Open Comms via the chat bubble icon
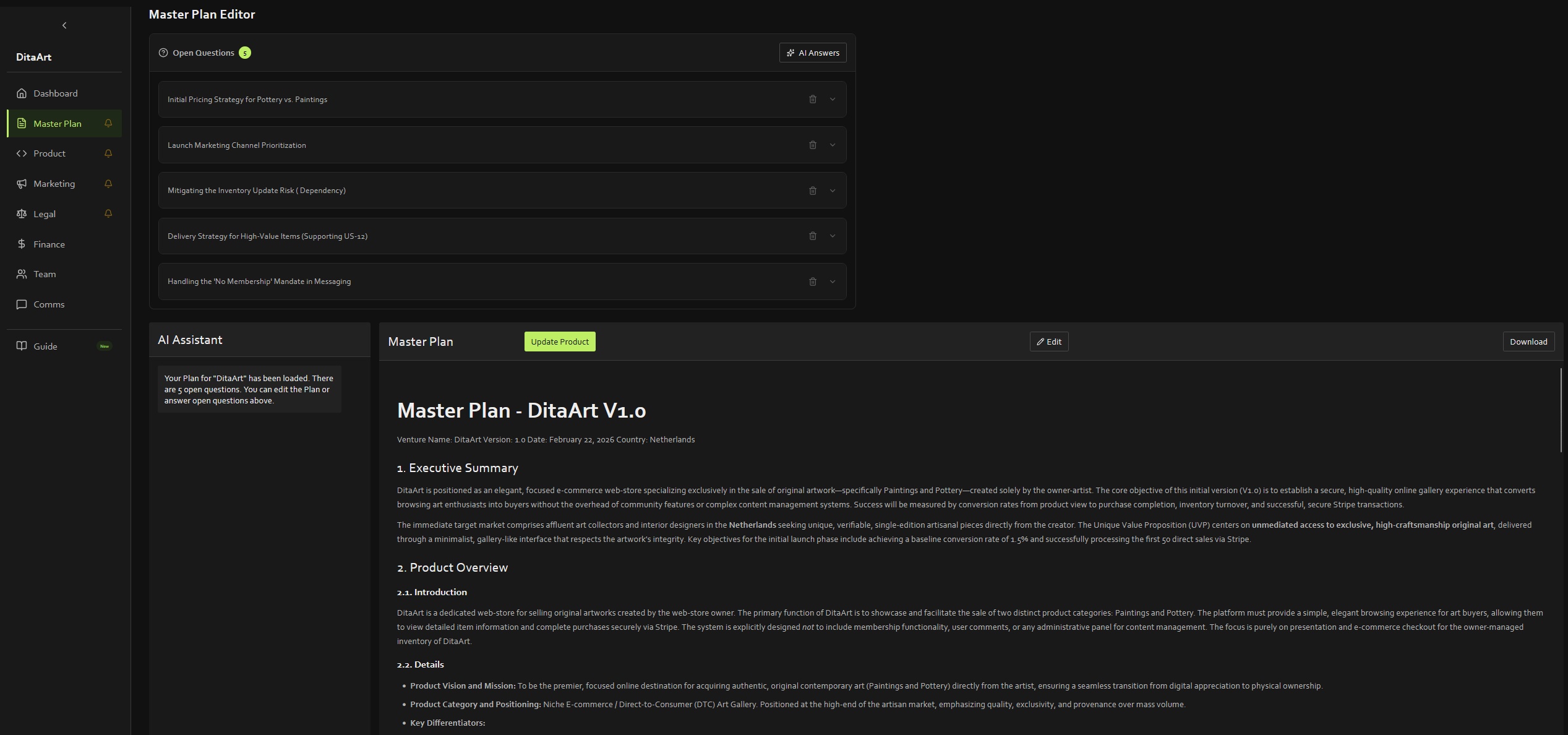The width and height of the screenshot is (1568, 735). (x=22, y=304)
